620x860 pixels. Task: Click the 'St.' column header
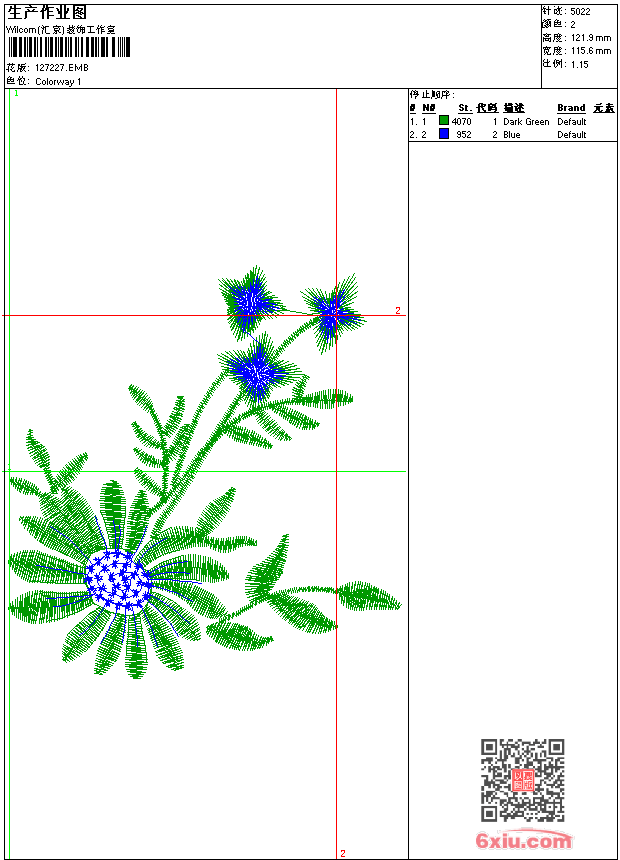[x=465, y=108]
